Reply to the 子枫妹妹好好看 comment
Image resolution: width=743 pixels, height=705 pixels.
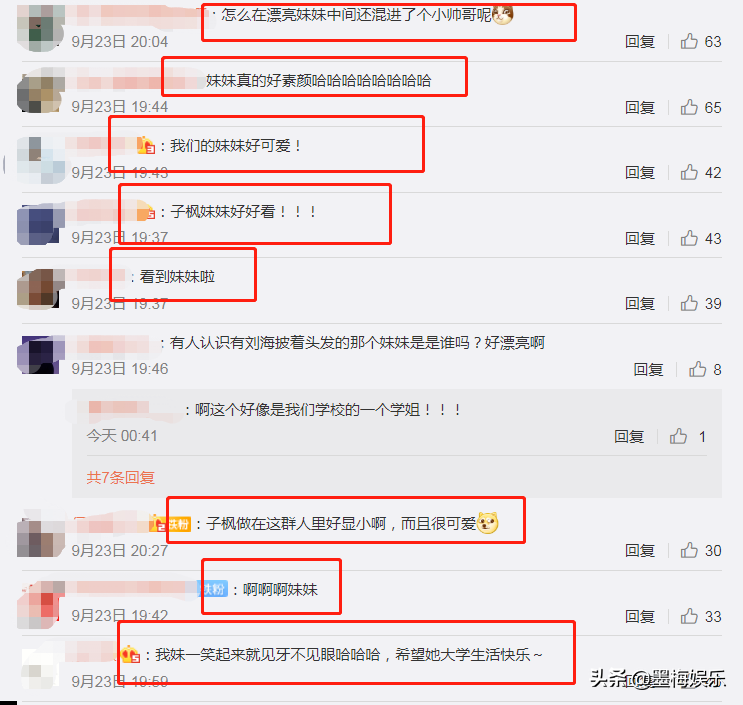tap(640, 238)
